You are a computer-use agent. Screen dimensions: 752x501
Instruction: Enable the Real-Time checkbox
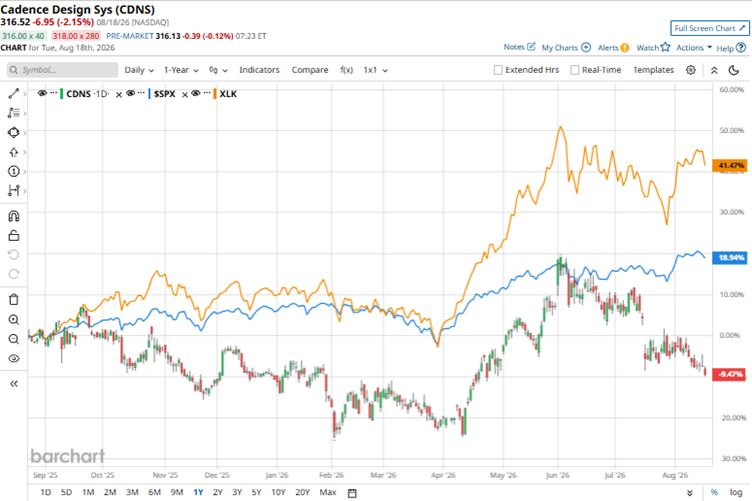click(x=575, y=70)
